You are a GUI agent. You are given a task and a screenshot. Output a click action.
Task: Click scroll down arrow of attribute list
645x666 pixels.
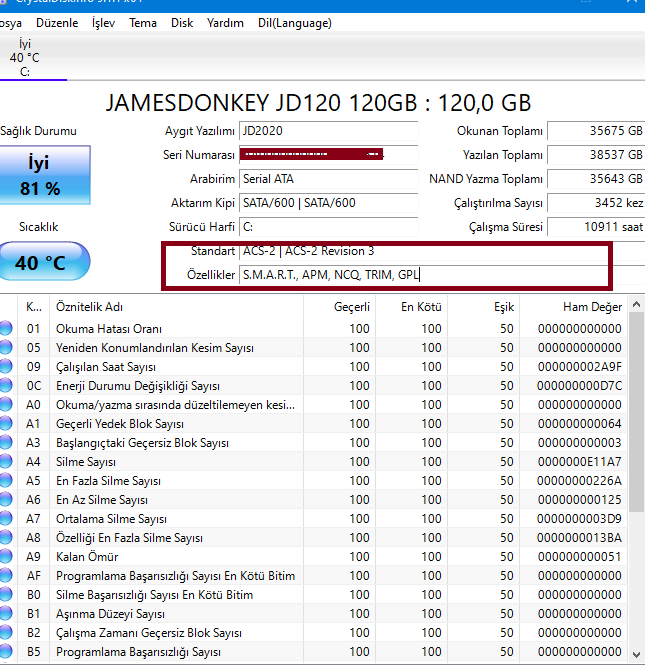pos(636,655)
